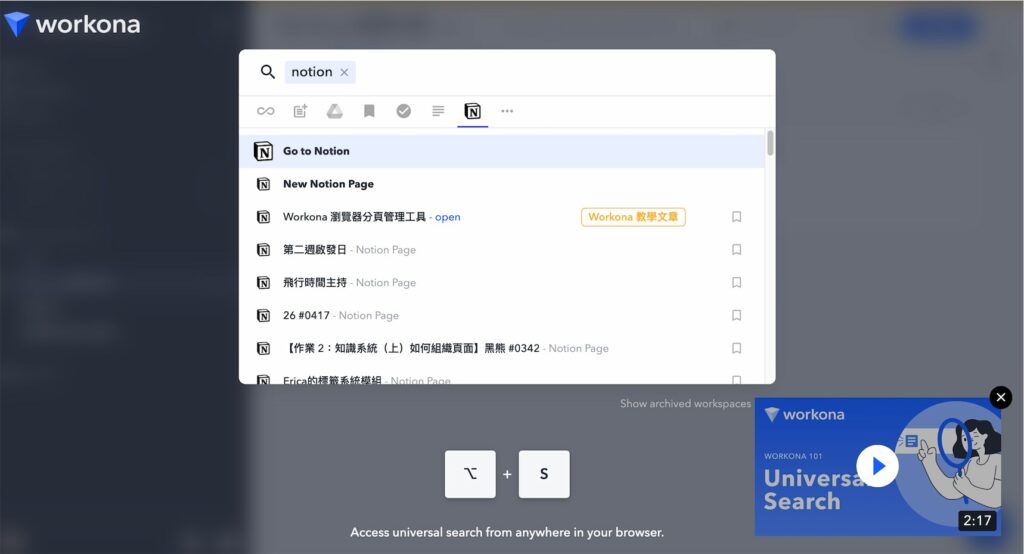This screenshot has height=554, width=1024.
Task: Click the Notion icon beside 26 #0417
Action: [x=263, y=316]
